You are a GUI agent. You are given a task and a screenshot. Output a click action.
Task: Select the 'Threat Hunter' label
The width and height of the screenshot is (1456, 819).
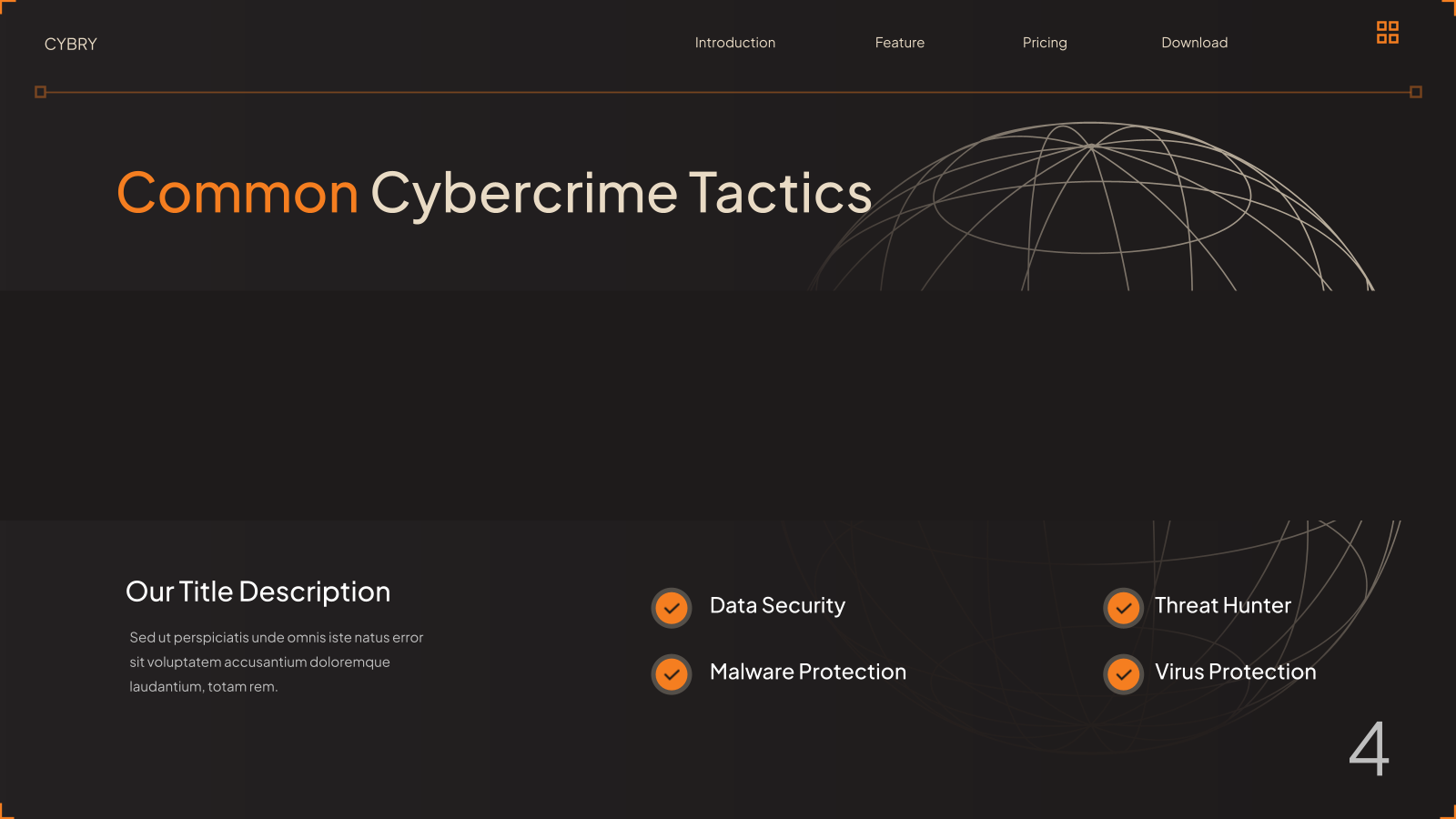(1223, 605)
